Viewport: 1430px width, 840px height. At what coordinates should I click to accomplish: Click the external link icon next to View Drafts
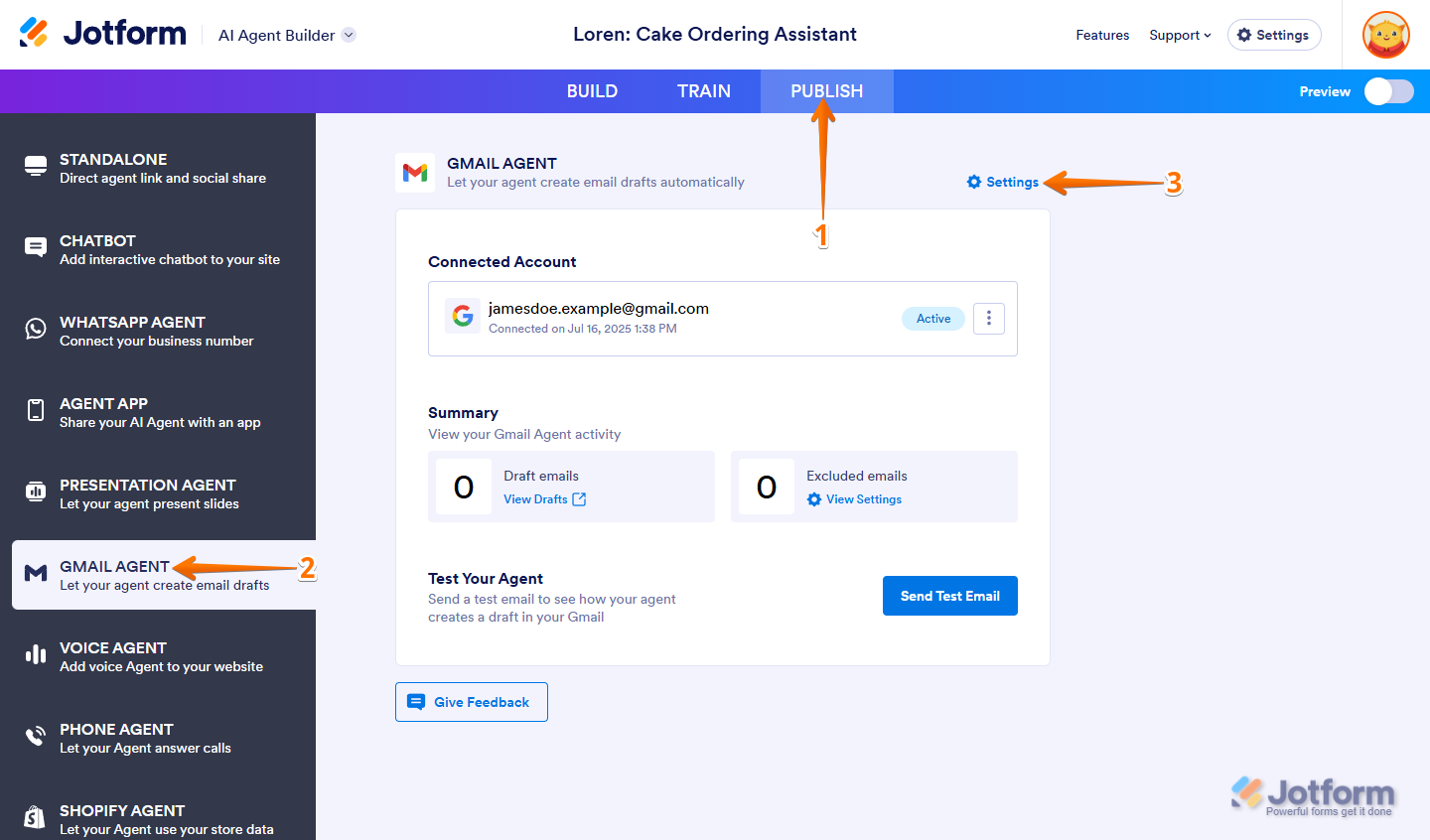[x=579, y=499]
